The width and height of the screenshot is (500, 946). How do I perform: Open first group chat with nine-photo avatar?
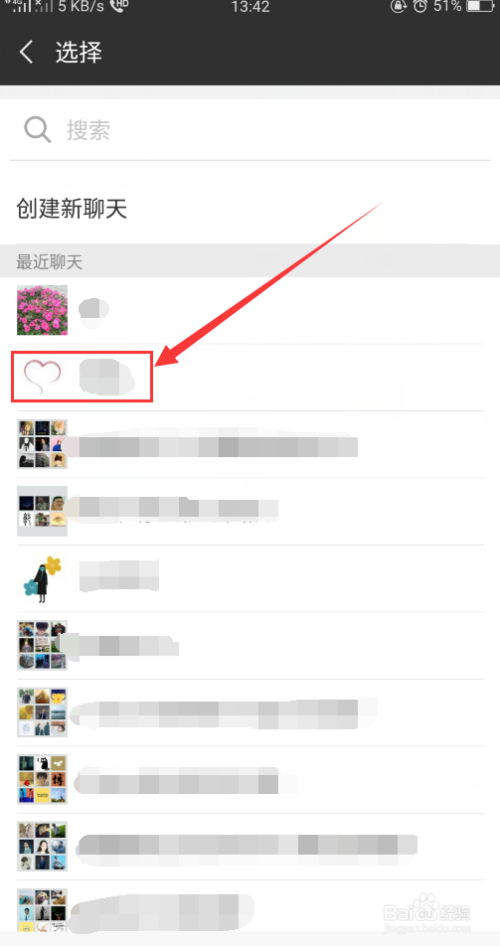tap(250, 445)
